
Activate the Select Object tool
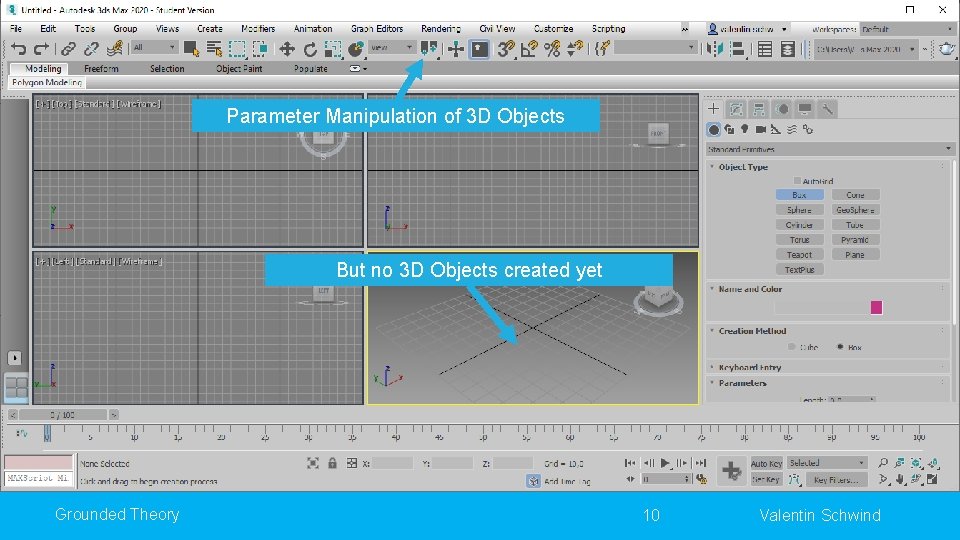[x=191, y=49]
